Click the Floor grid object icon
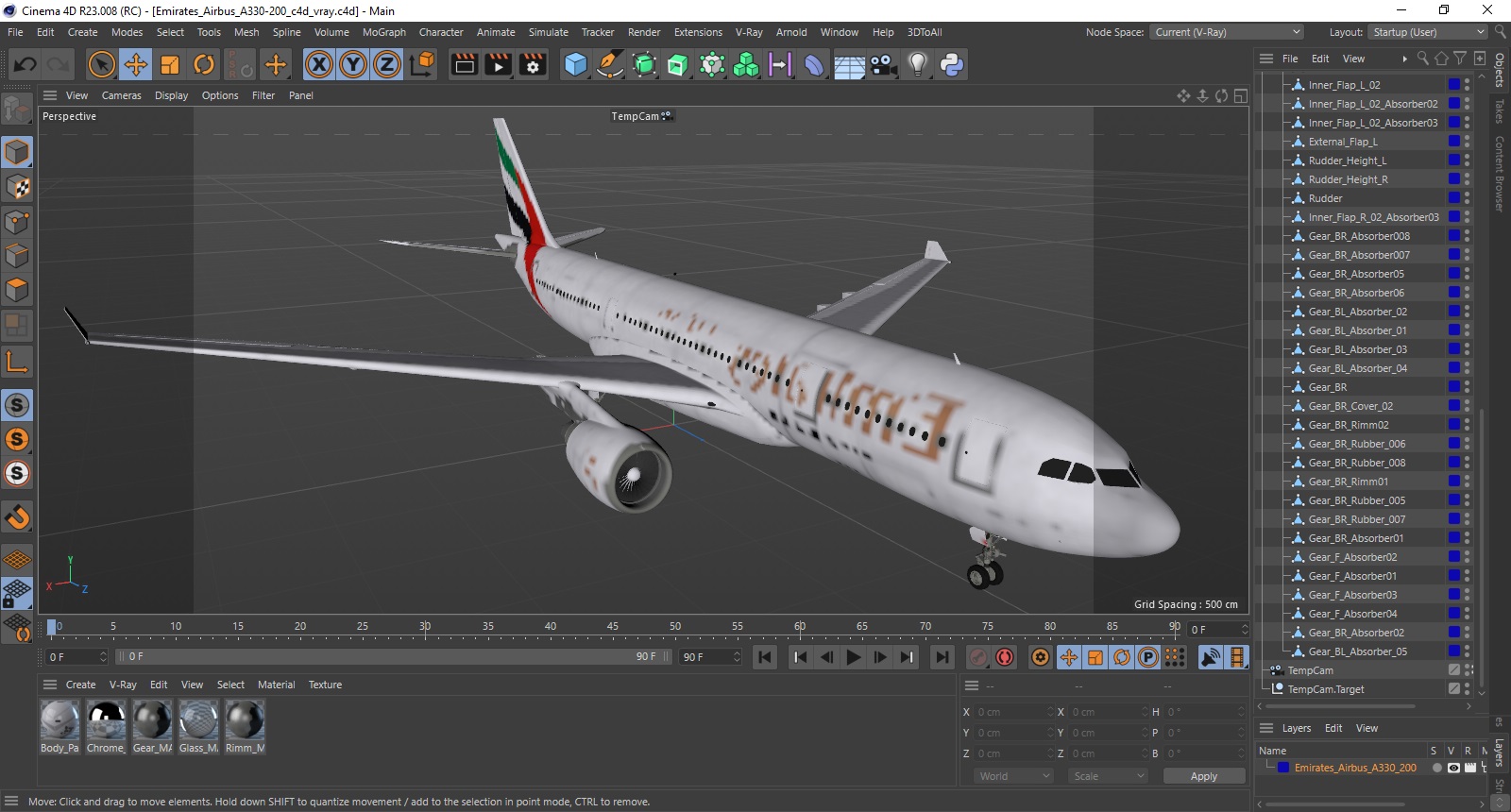This screenshot has height=812, width=1511. click(848, 64)
